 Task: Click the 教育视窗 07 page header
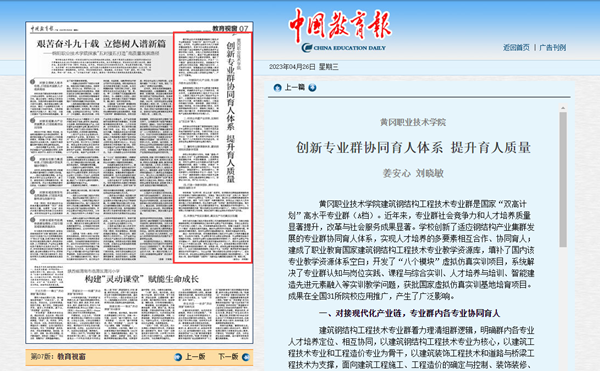coord(230,28)
